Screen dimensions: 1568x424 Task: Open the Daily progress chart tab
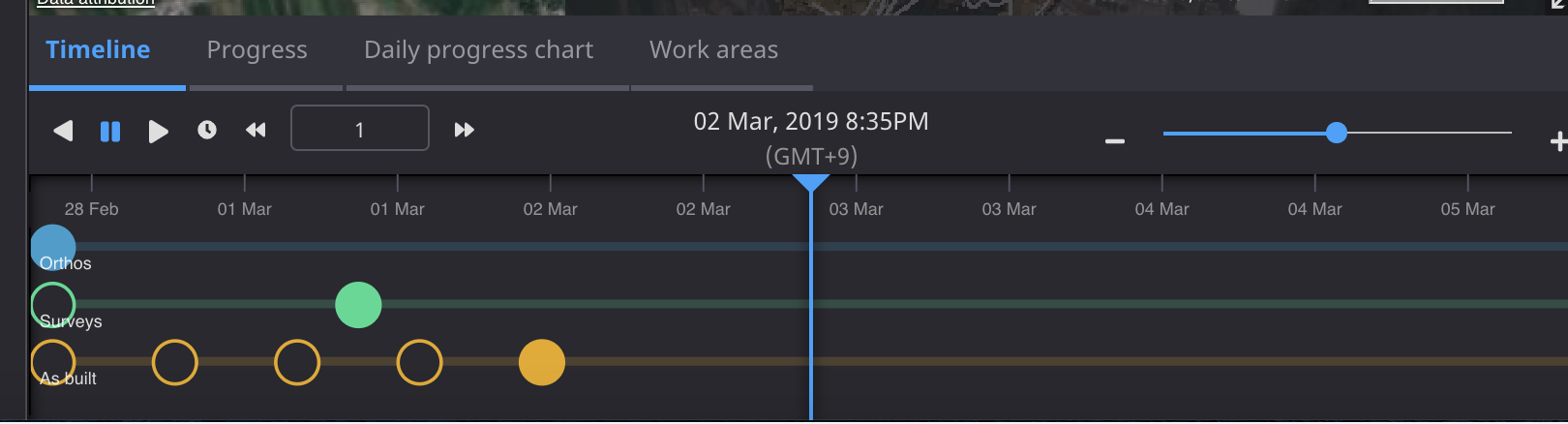(478, 50)
